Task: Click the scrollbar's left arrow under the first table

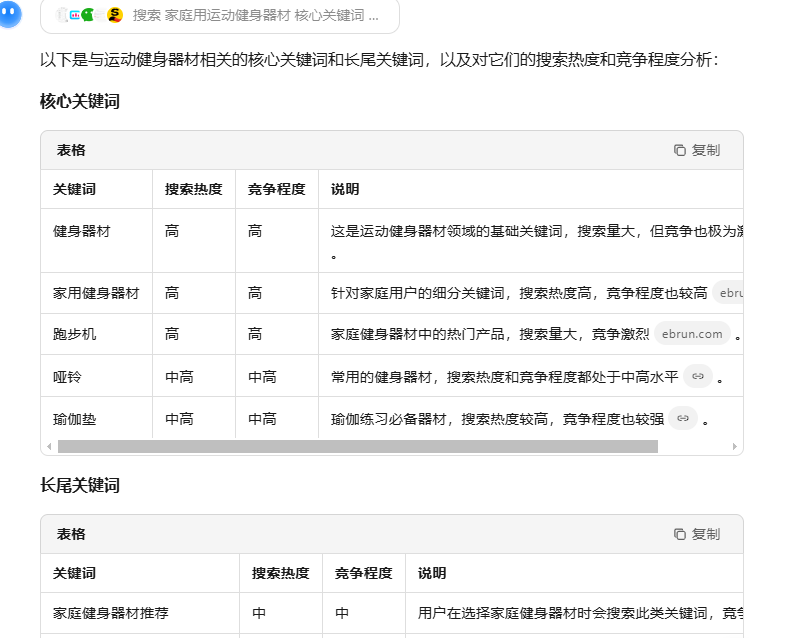Action: tap(49, 446)
